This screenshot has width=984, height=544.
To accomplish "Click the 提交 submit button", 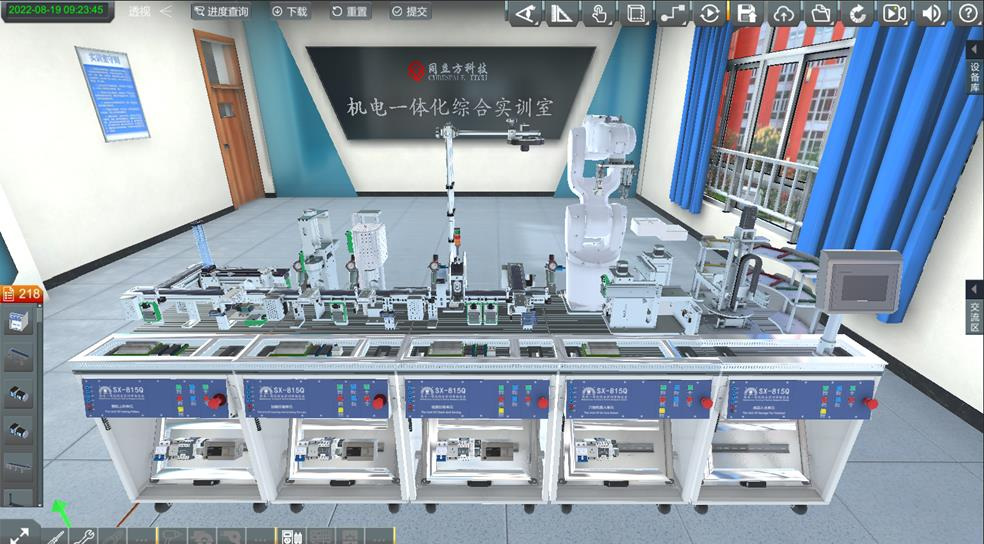I will click(410, 12).
